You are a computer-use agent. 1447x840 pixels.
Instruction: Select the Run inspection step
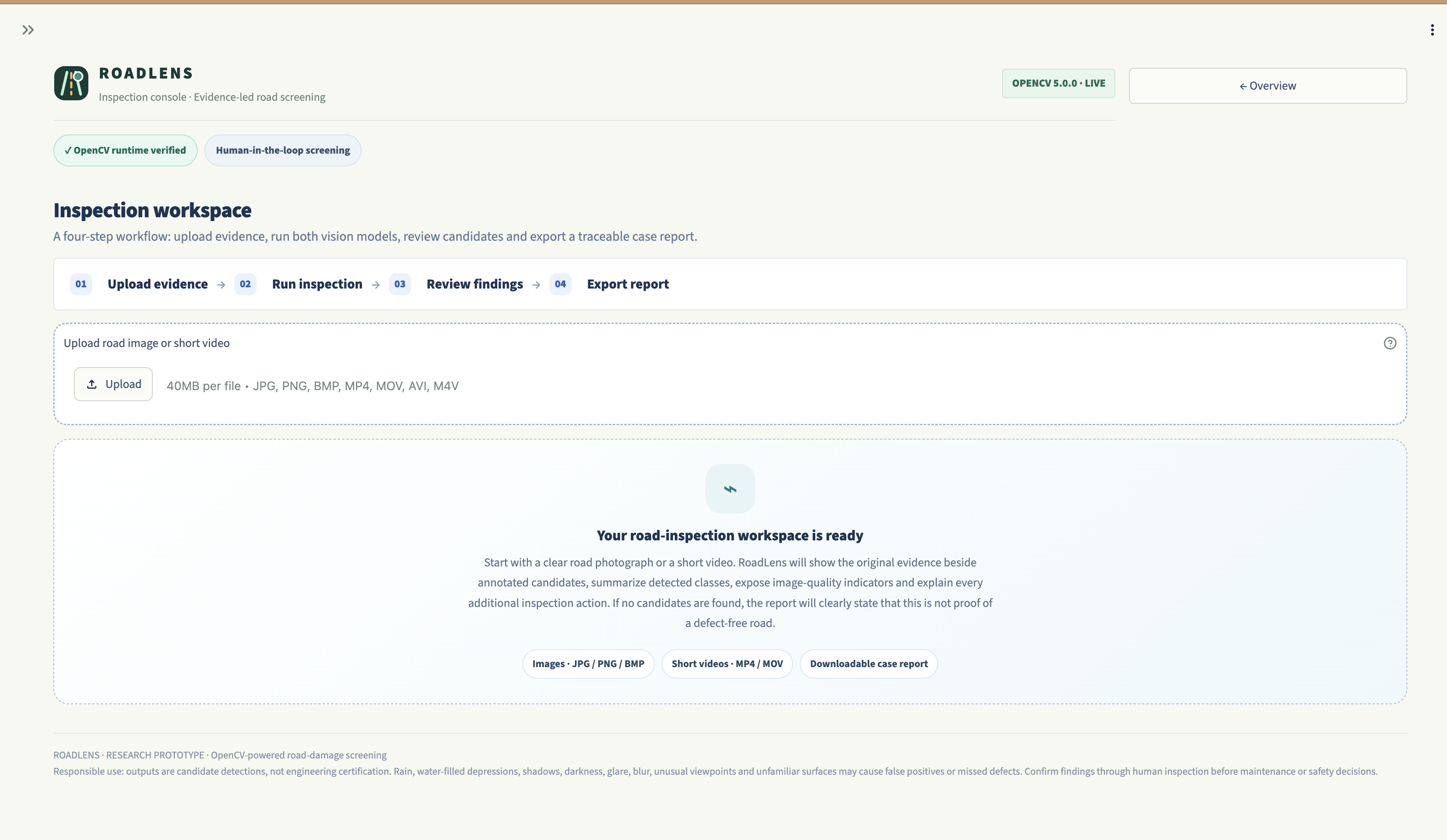[x=317, y=284]
